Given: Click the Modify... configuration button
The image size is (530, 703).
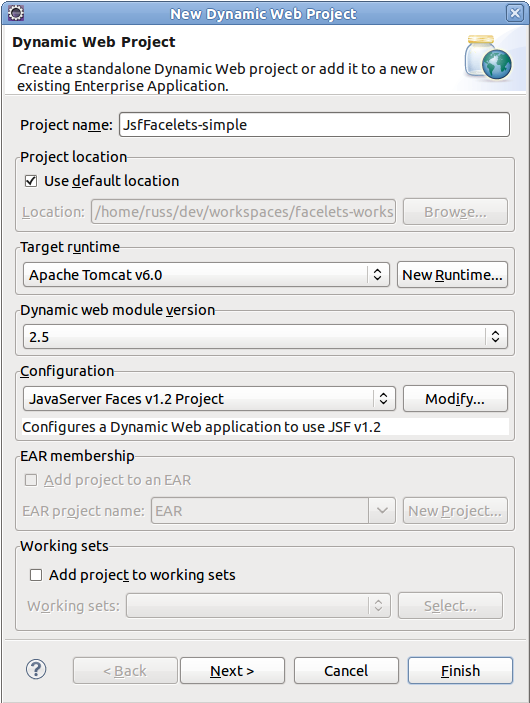Looking at the screenshot, I should click(x=455, y=399).
